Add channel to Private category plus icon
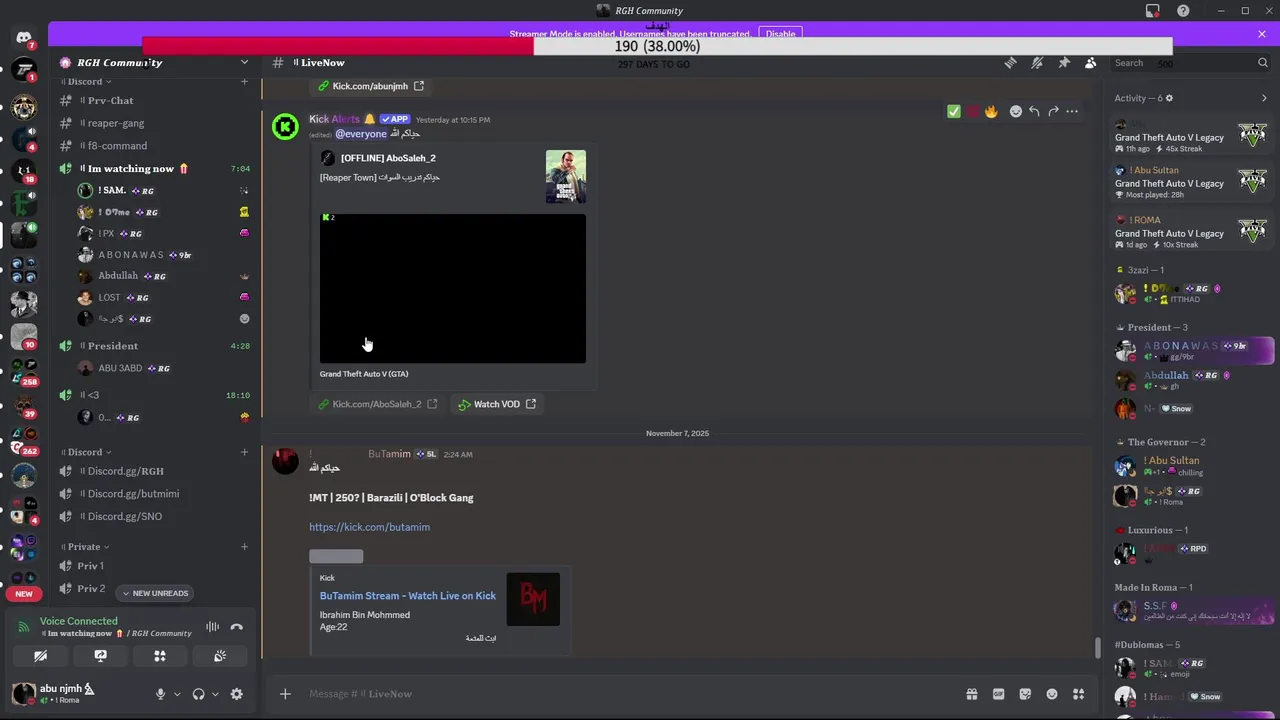This screenshot has width=1280, height=720. point(244,547)
